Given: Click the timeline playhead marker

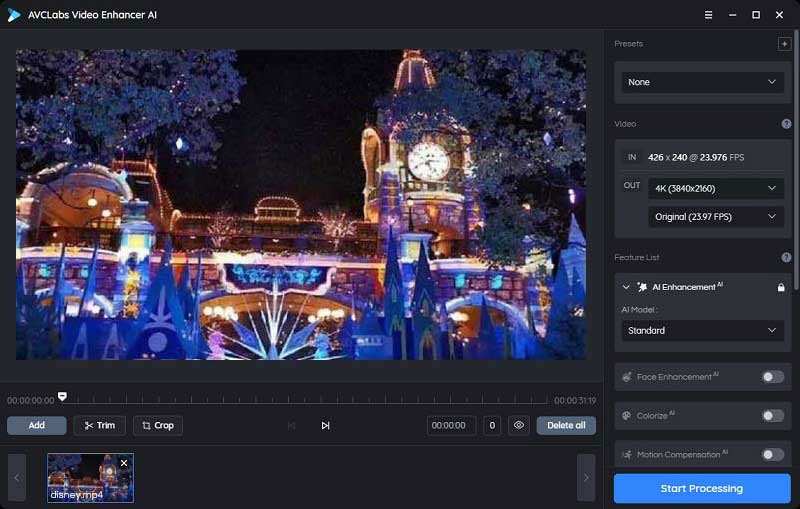Looking at the screenshot, I should coord(62,396).
